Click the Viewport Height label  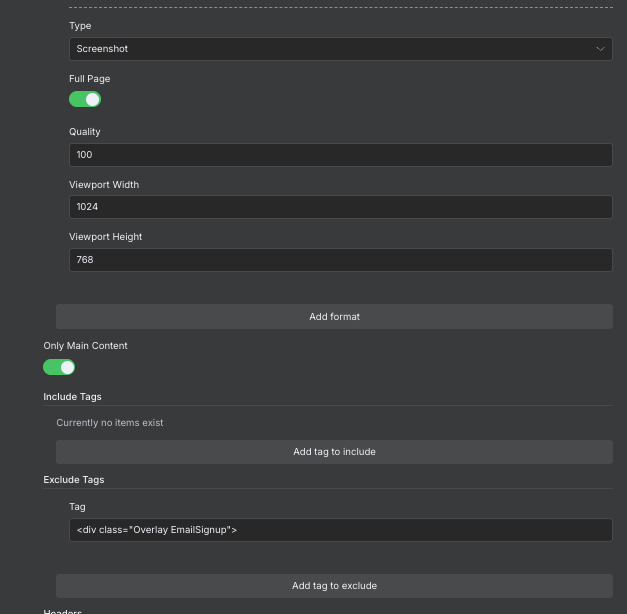click(106, 237)
